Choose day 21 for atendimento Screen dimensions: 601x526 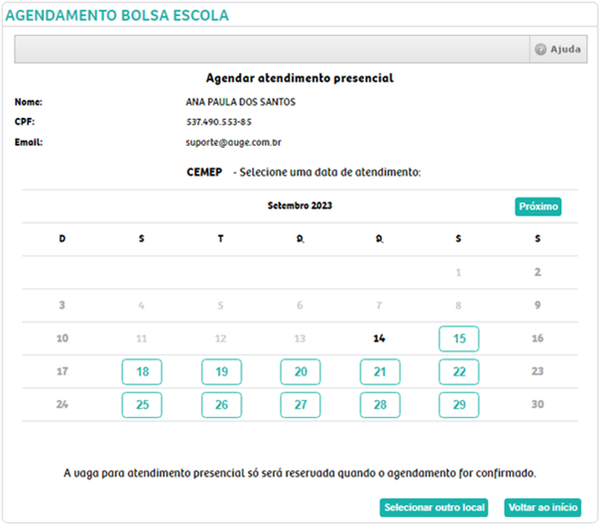tap(380, 372)
